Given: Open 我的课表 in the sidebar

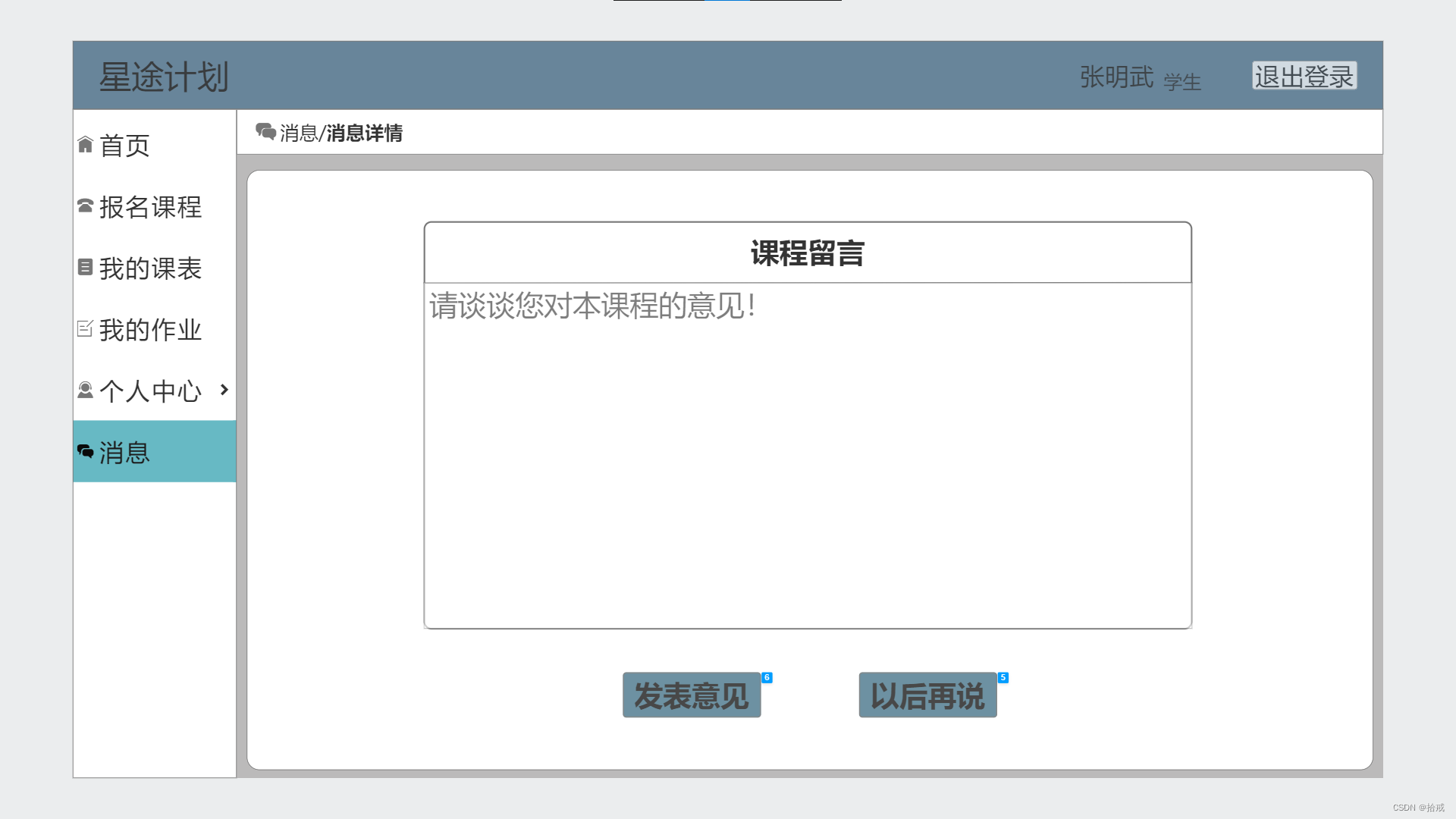Looking at the screenshot, I should point(150,268).
